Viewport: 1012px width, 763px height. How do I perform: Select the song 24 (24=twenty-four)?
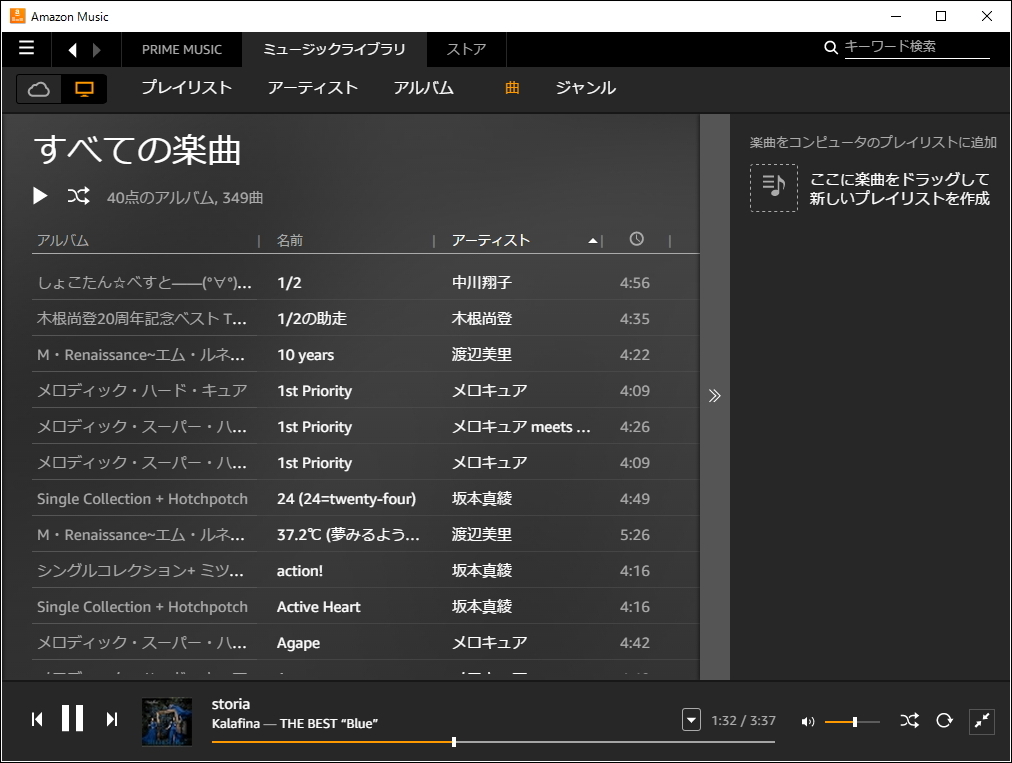365,498
